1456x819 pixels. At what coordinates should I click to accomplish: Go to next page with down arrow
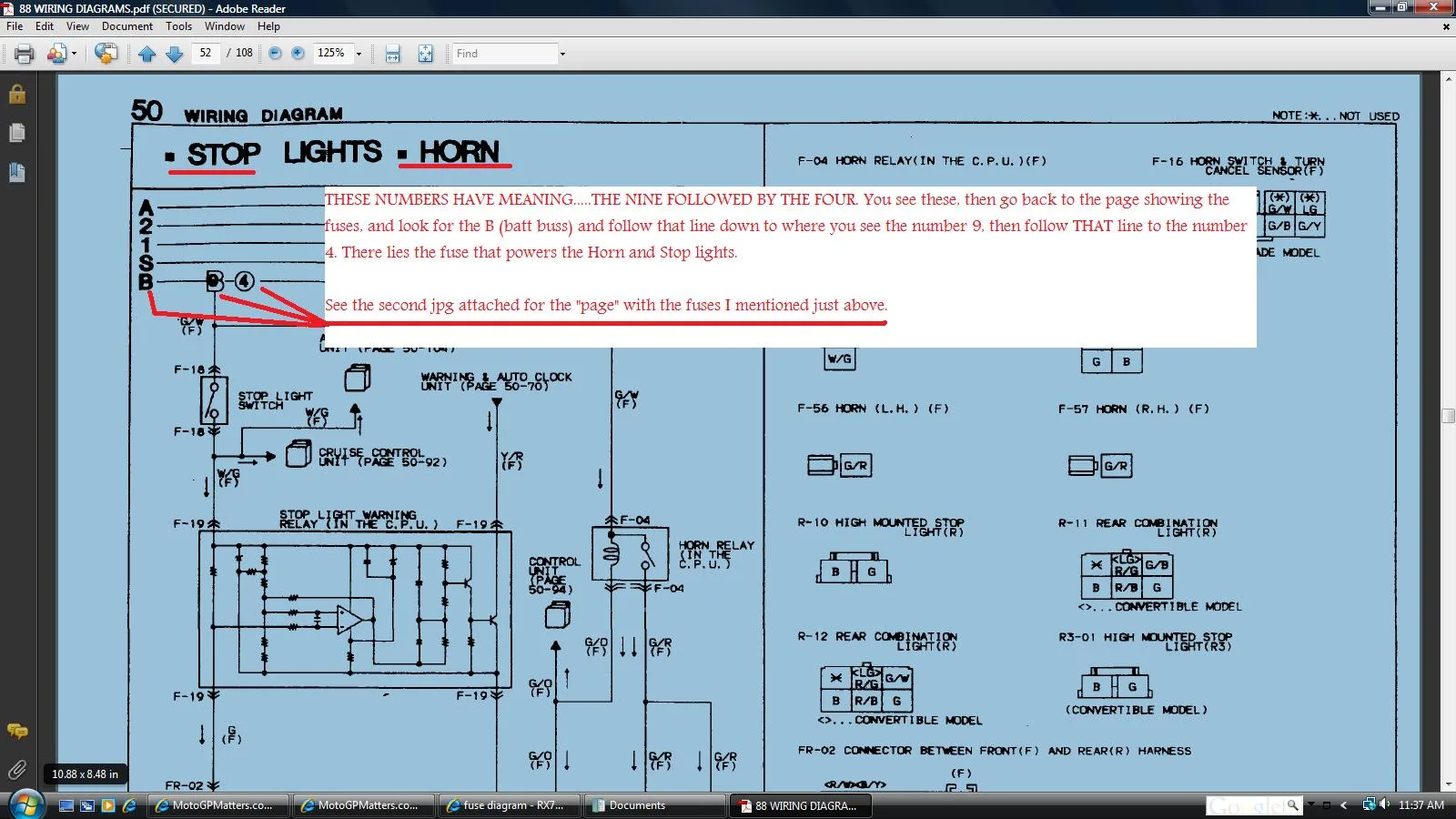pyautogui.click(x=175, y=54)
